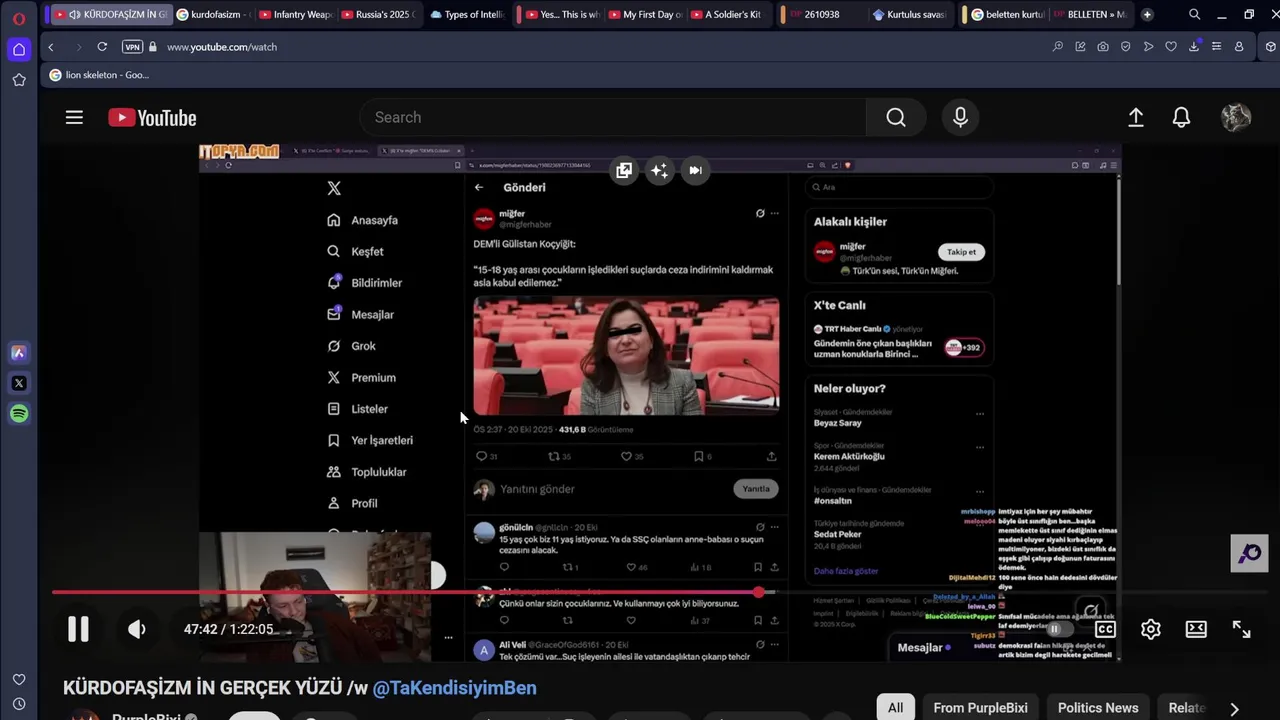Switch to the 'My First Day' tab
Viewport: 1280px width, 720px height.
click(643, 15)
